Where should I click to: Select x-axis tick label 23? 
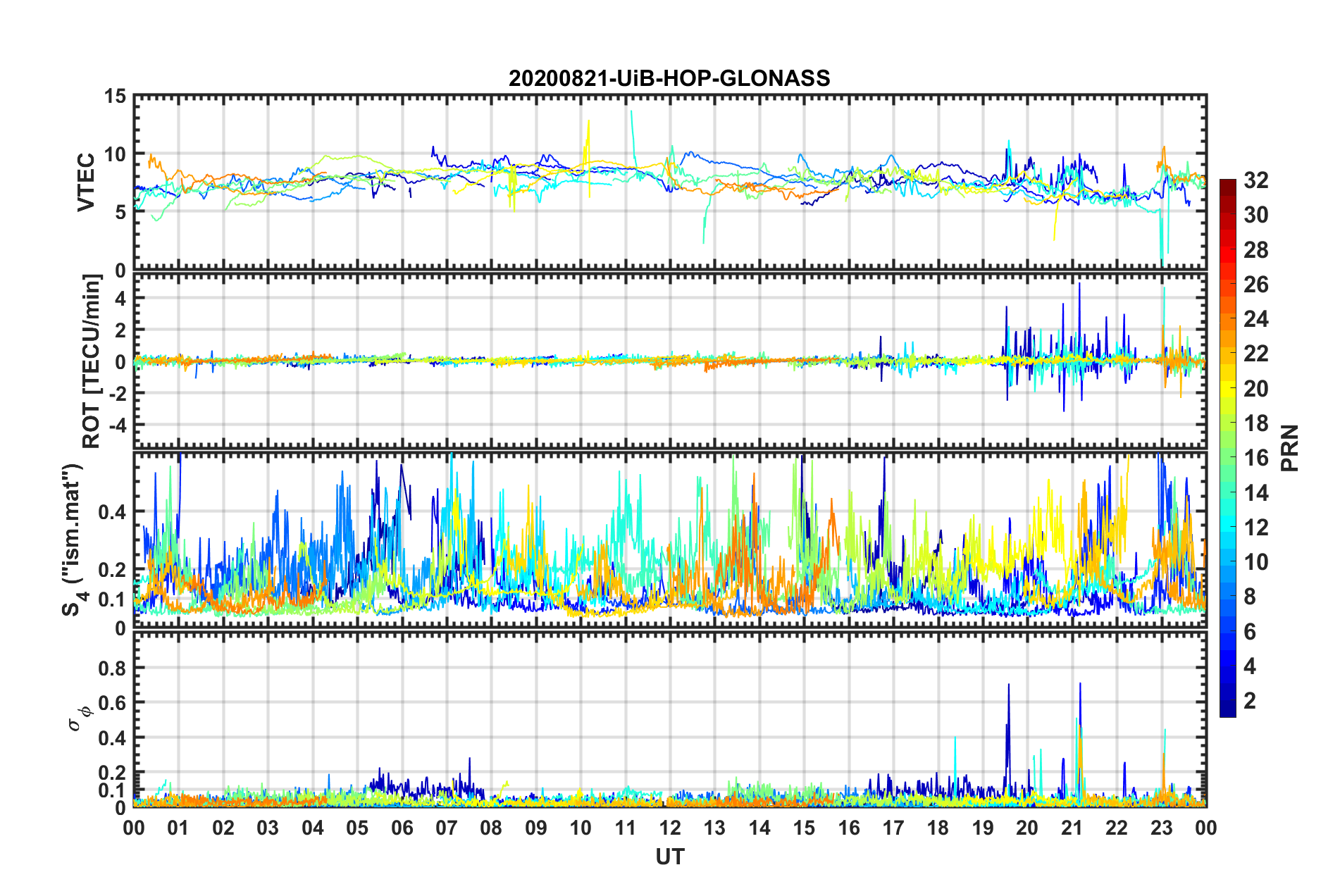coord(1162,828)
